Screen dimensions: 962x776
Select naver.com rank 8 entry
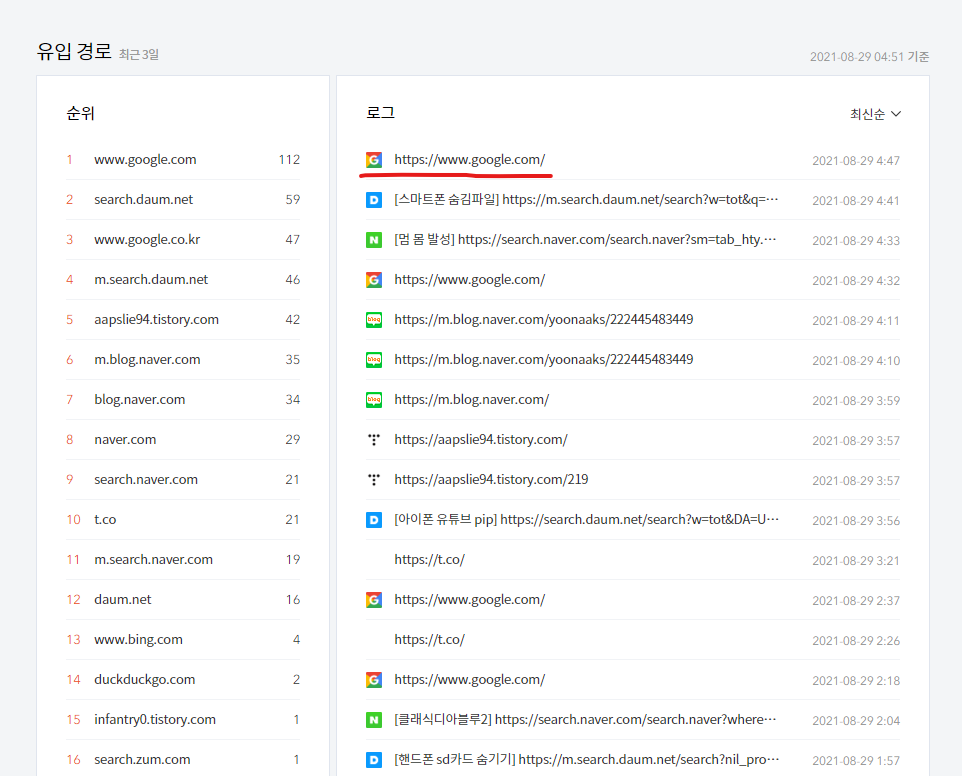[125, 439]
